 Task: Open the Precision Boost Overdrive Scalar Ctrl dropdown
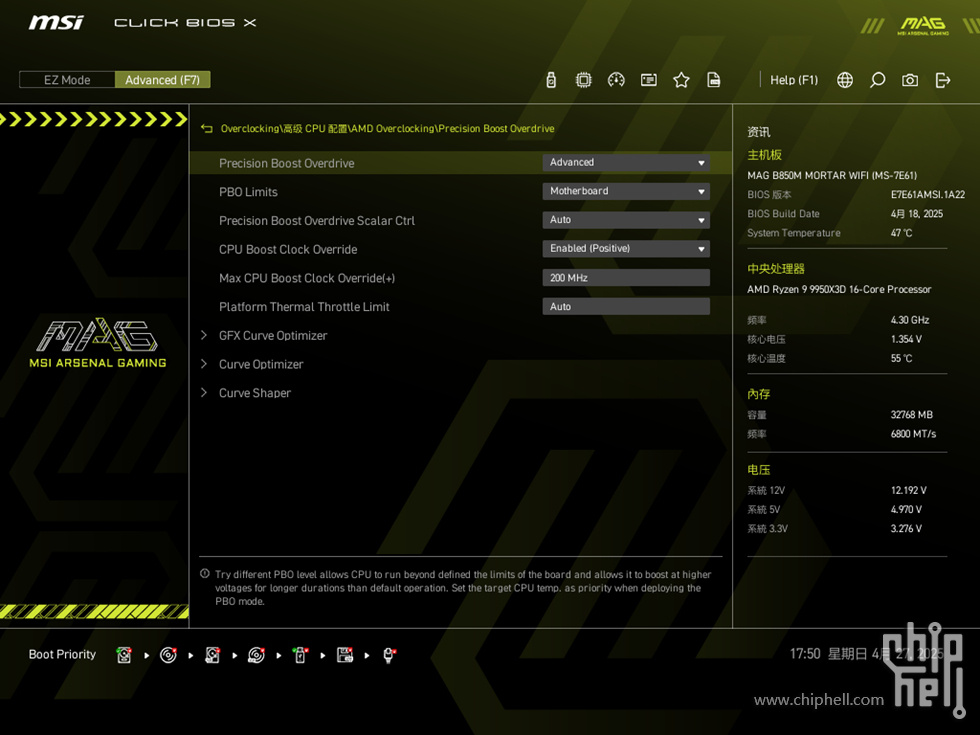(626, 220)
